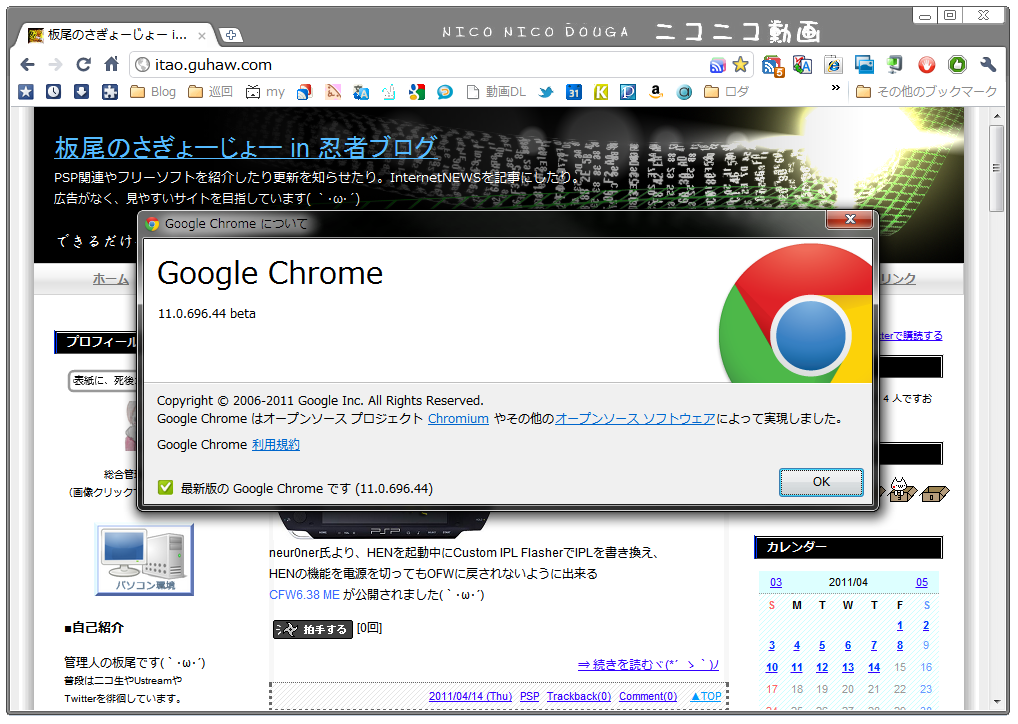
Task: Open calendar date 14
Action: (874, 668)
